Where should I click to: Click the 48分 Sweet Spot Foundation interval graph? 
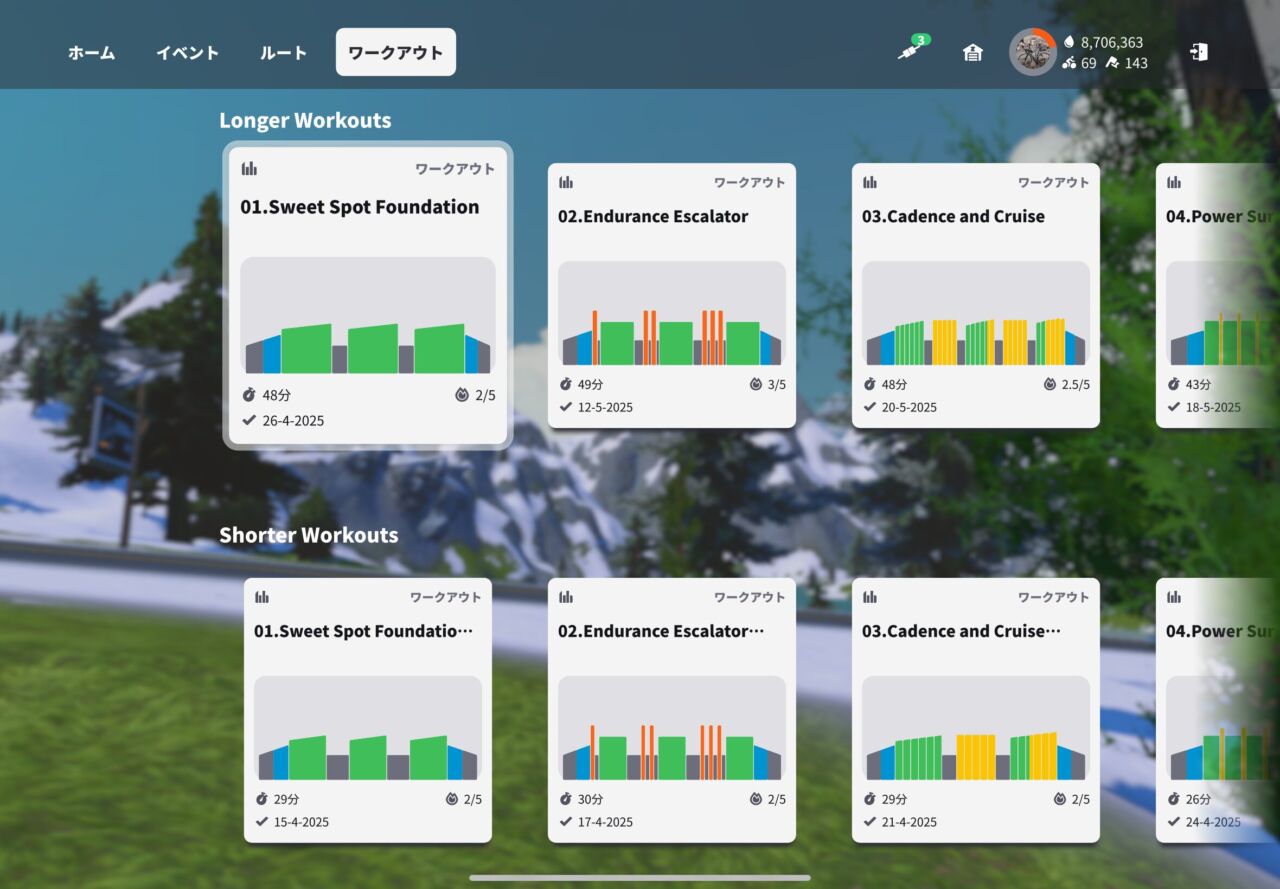pyautogui.click(x=368, y=315)
